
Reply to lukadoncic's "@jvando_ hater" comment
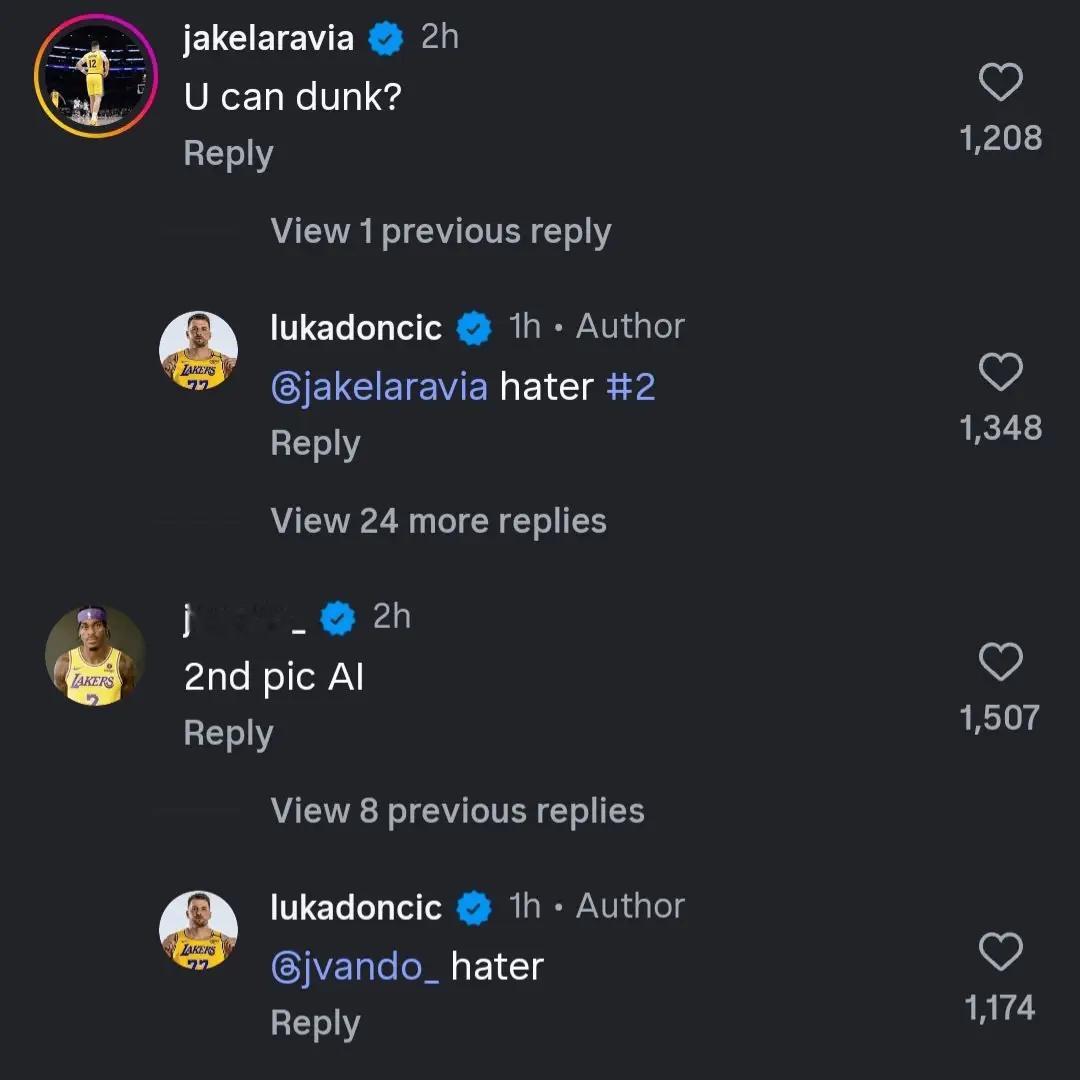point(315,1024)
